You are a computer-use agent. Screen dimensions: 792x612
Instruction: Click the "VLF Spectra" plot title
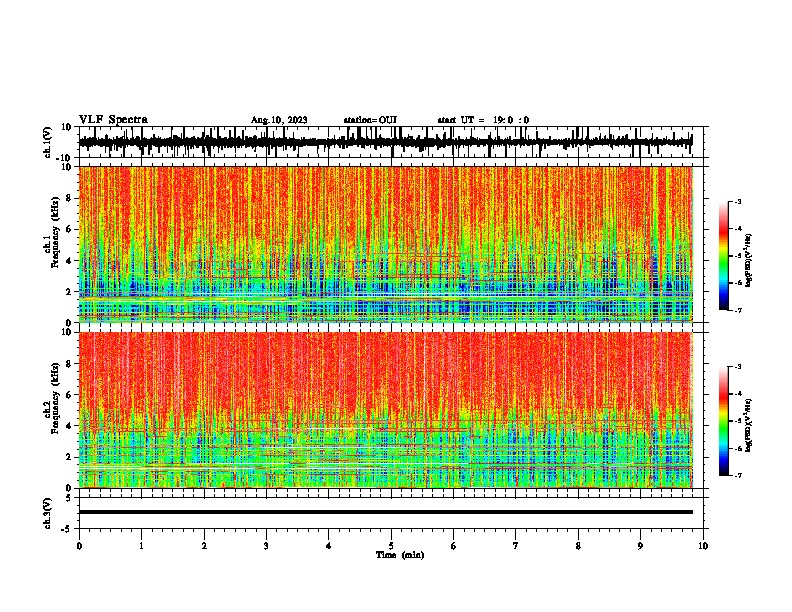[113, 120]
